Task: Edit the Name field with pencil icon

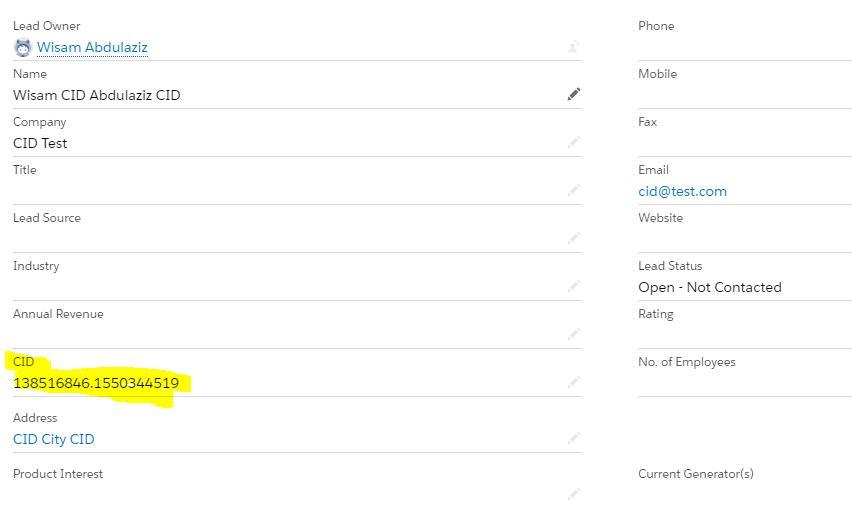Action: pyautogui.click(x=574, y=95)
